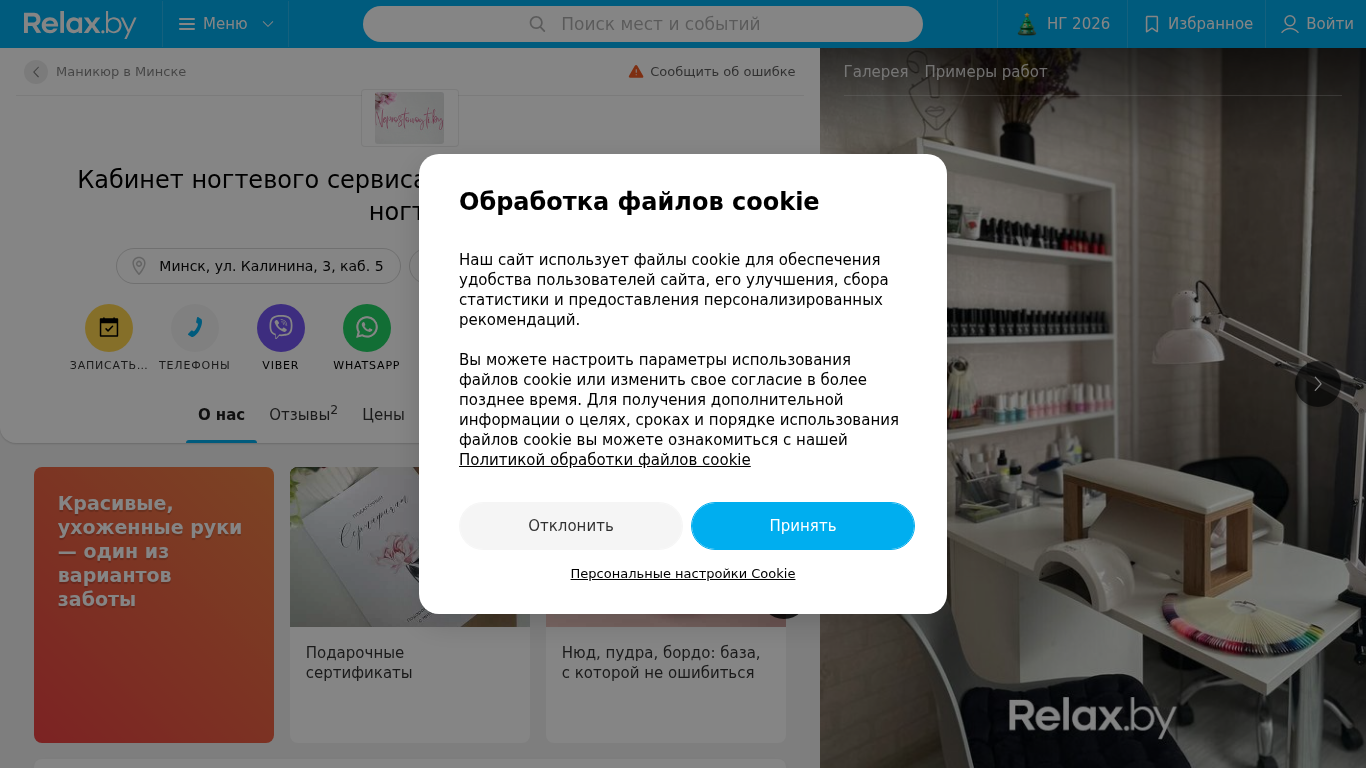The width and height of the screenshot is (1366, 768).
Task: Select the Примеры работ gallery tab
Action: click(x=985, y=72)
